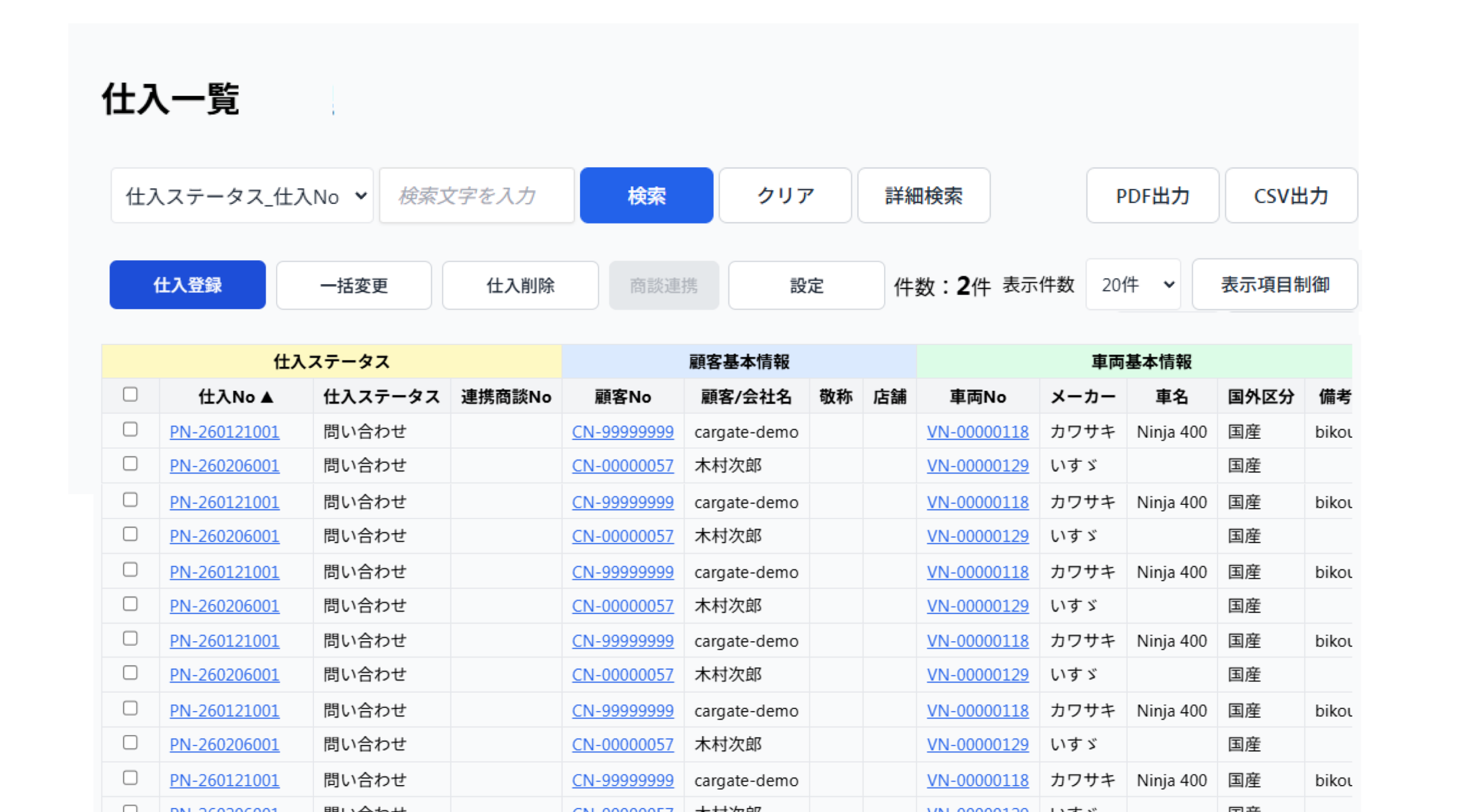This screenshot has width=1467, height=812.
Task: Click the 一括変更 bulk change button
Action: (x=354, y=285)
